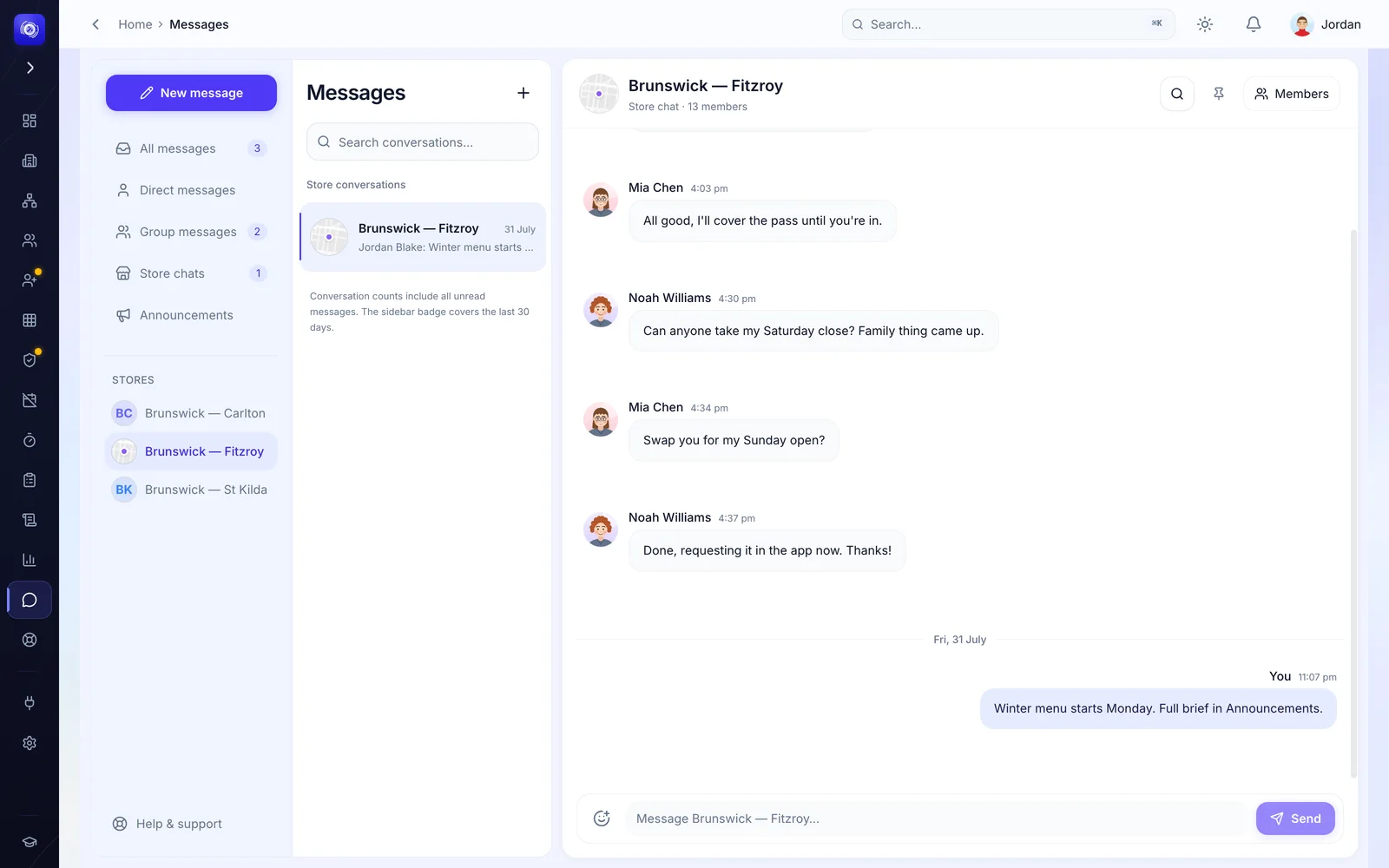
Task: Open the dashboard grid icon in rail
Action: pyautogui.click(x=30, y=121)
